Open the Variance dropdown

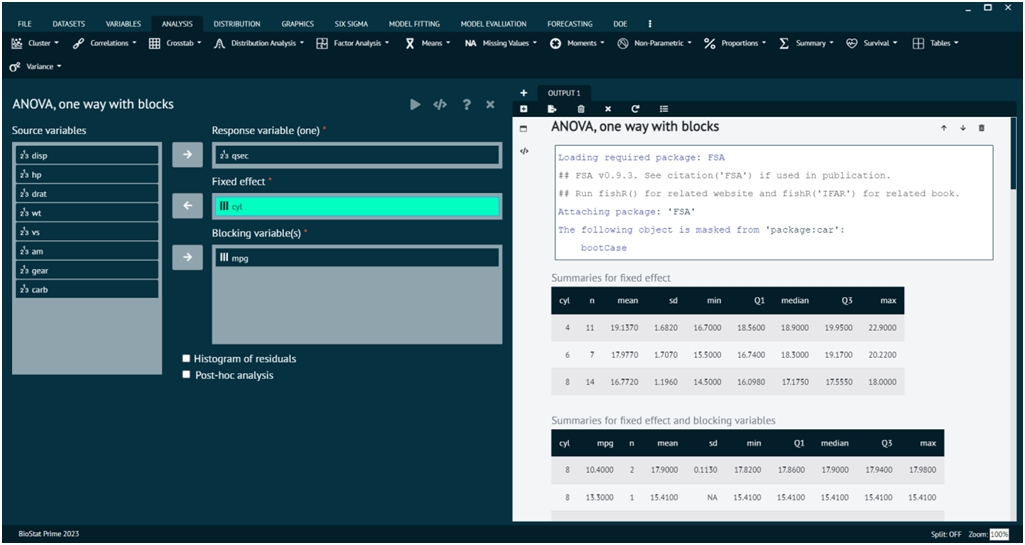pos(35,67)
